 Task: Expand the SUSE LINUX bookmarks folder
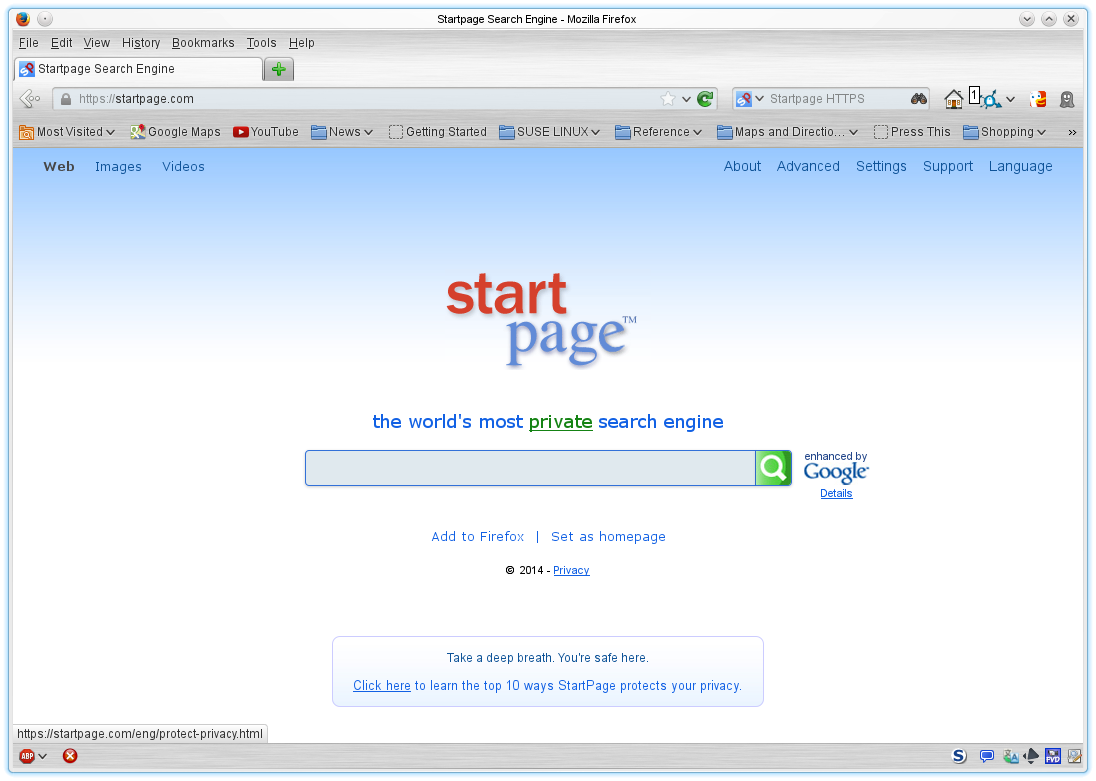[549, 131]
